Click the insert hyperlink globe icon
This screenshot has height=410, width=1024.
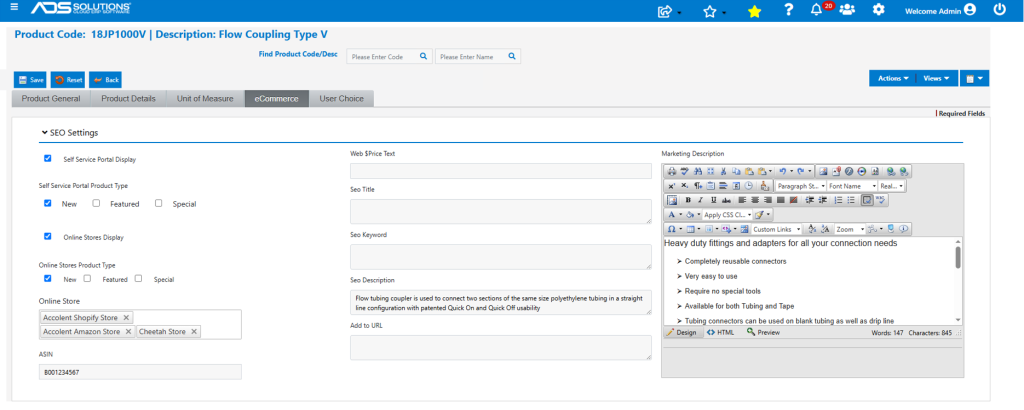pyautogui.click(x=892, y=171)
